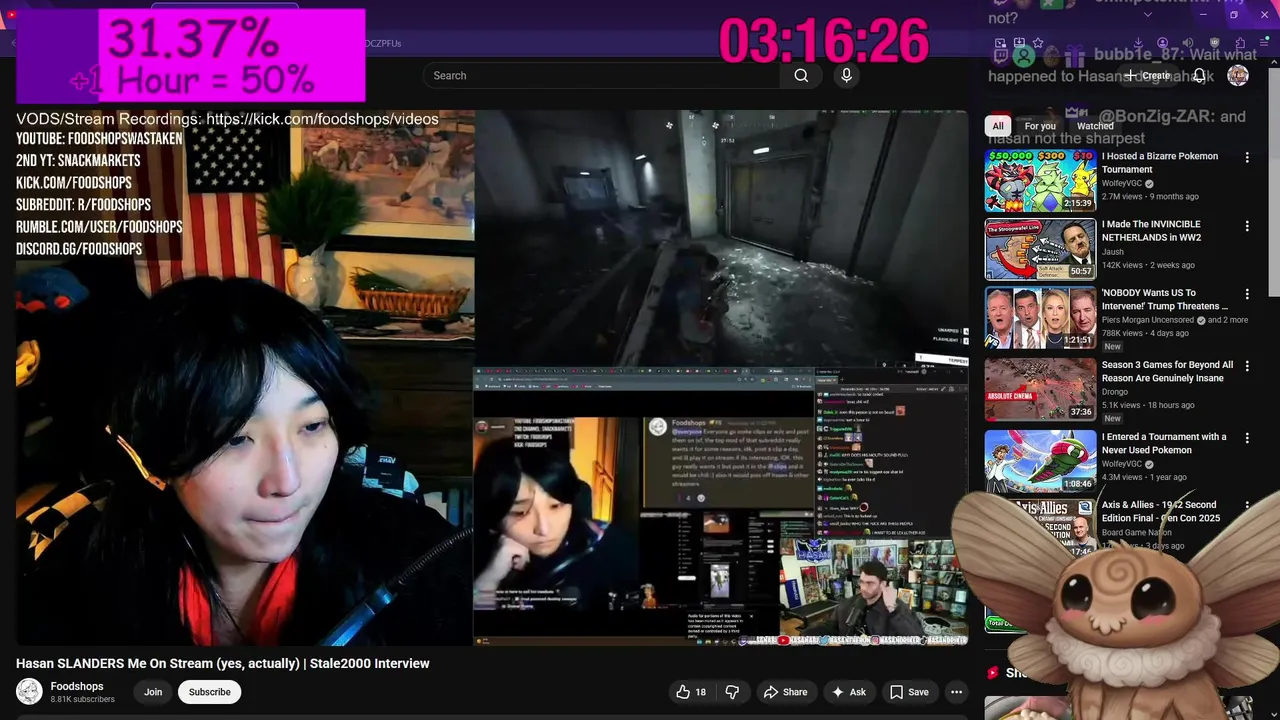The width and height of the screenshot is (1280, 720).
Task: Click WolfeyVGC channel under Bizarre Pokemon video
Action: 1122,184
